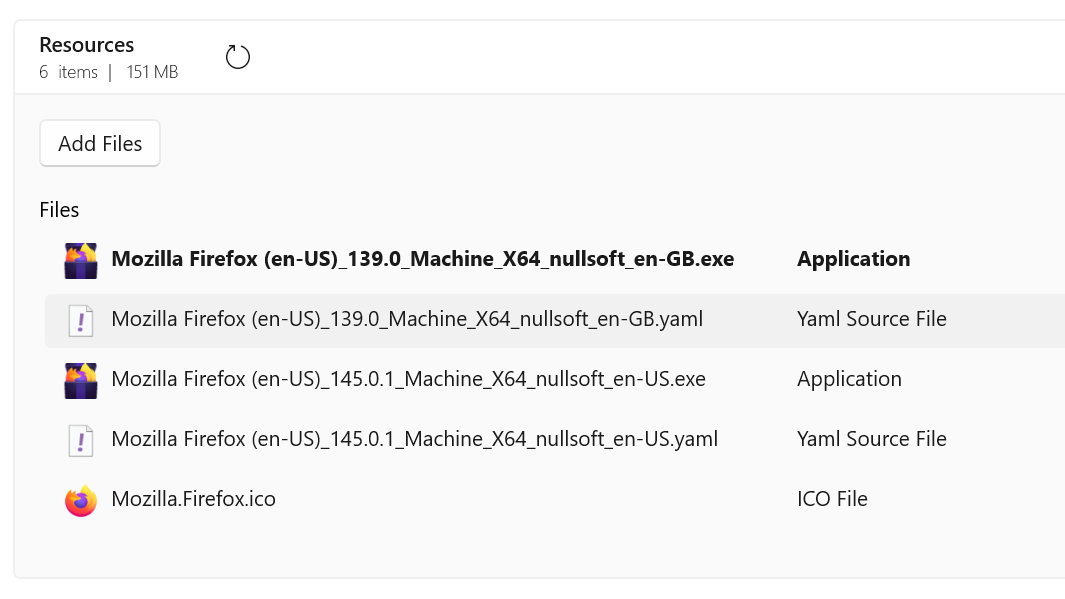Viewport: 1065px width, 599px height.
Task: Click the bold Application type of the 139.0 exe
Action: coord(853,259)
